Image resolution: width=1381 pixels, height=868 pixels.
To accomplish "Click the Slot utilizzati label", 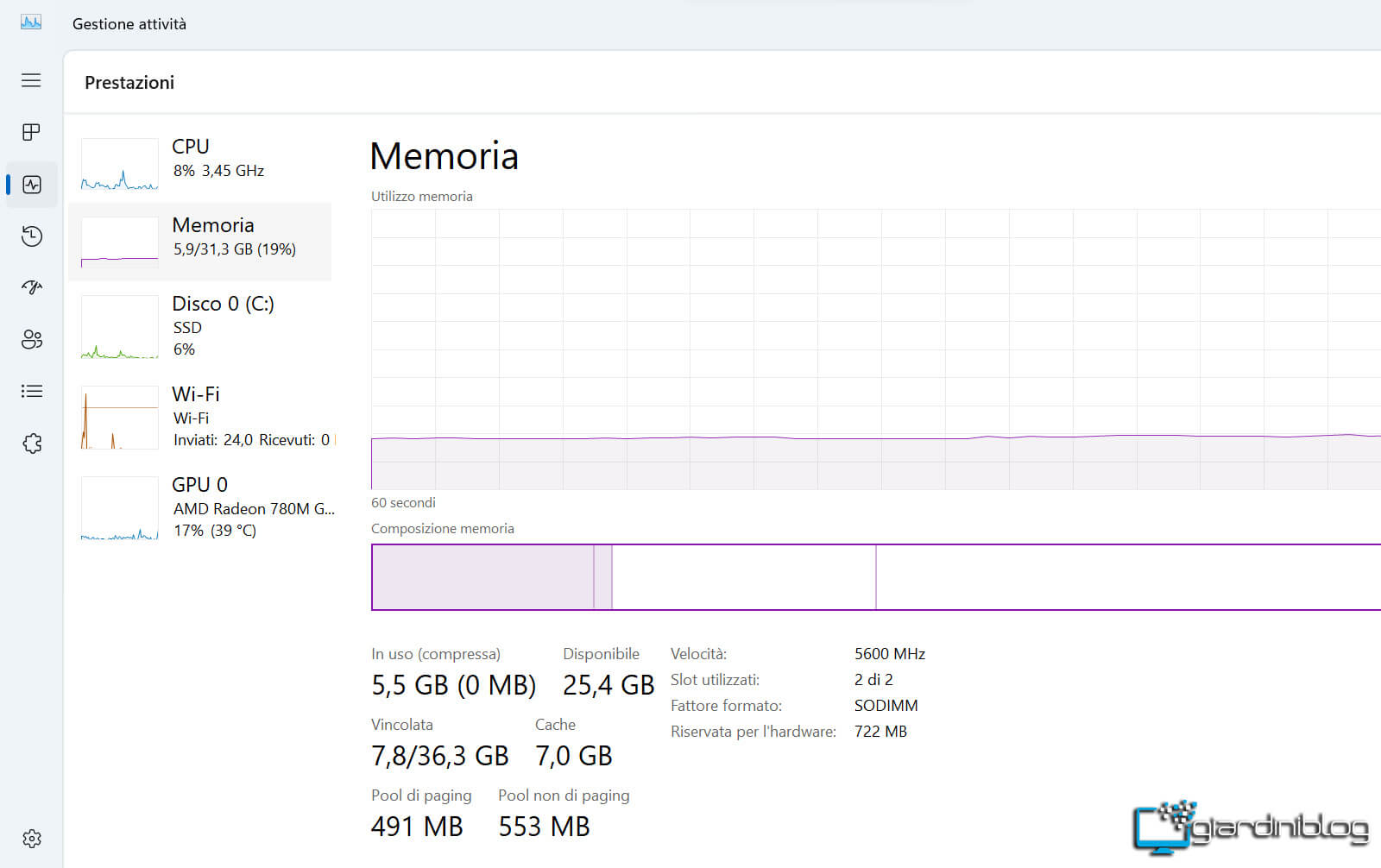I will coord(715,680).
